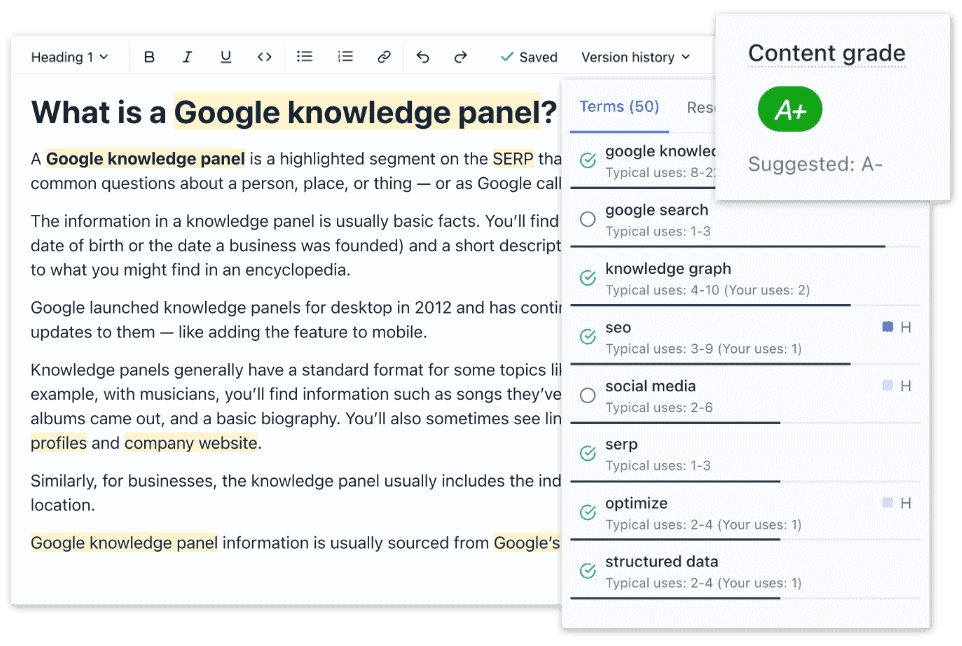Image resolution: width=962 pixels, height=646 pixels.
Task: Open the partially hidden Research tab
Action: pyautogui.click(x=700, y=107)
